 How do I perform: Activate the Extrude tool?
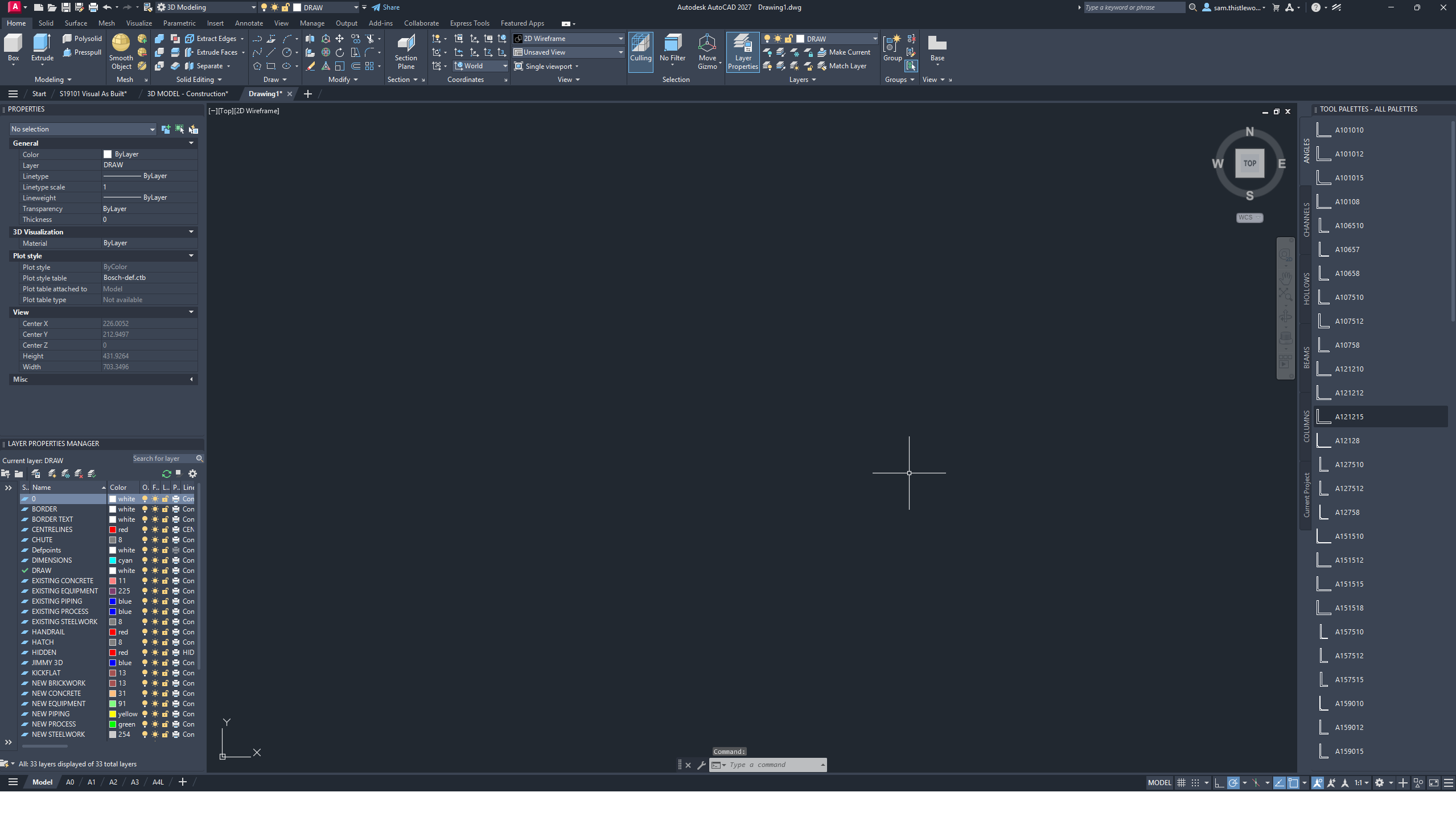tap(42, 47)
